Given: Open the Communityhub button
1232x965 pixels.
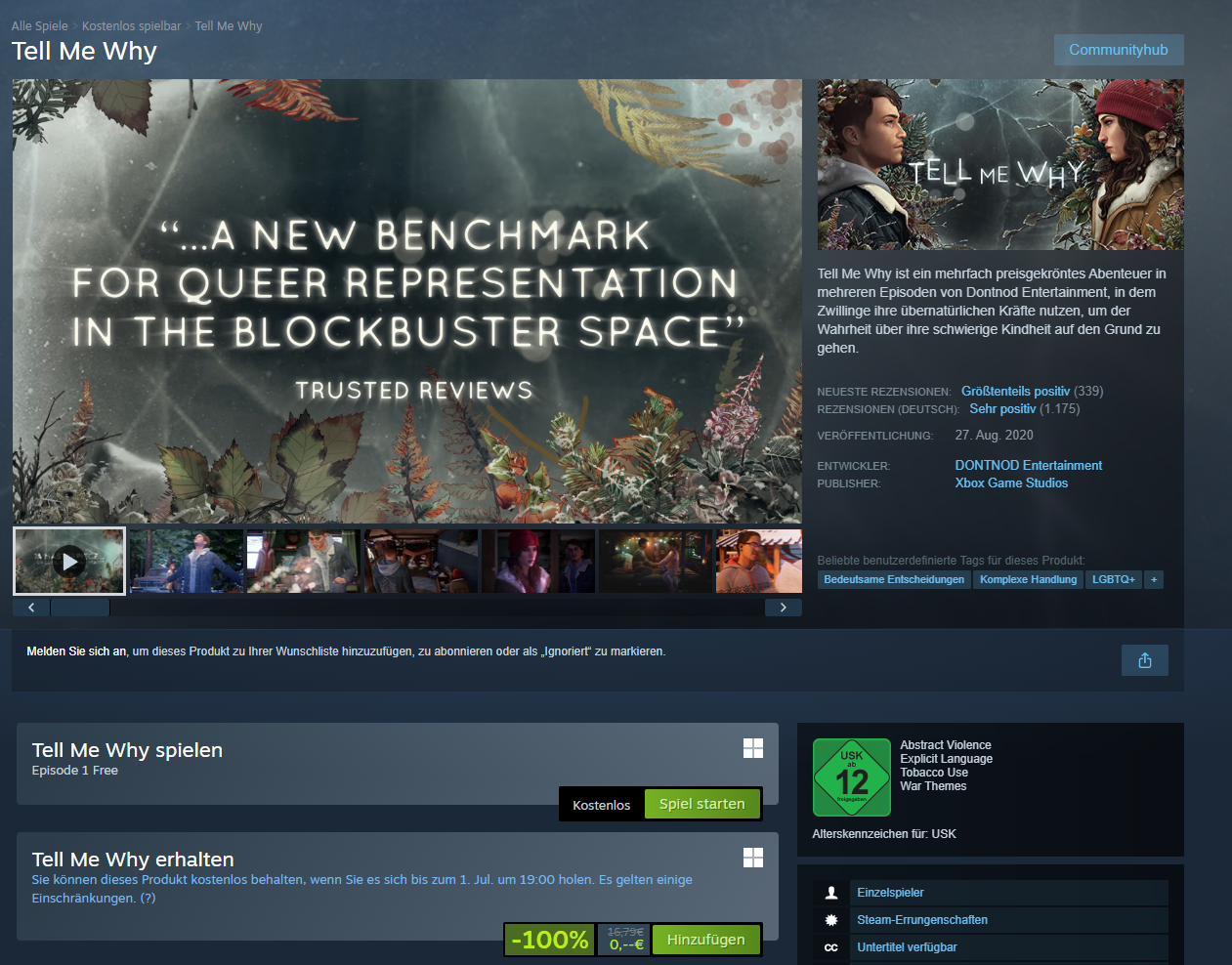Looking at the screenshot, I should pyautogui.click(x=1119, y=50).
